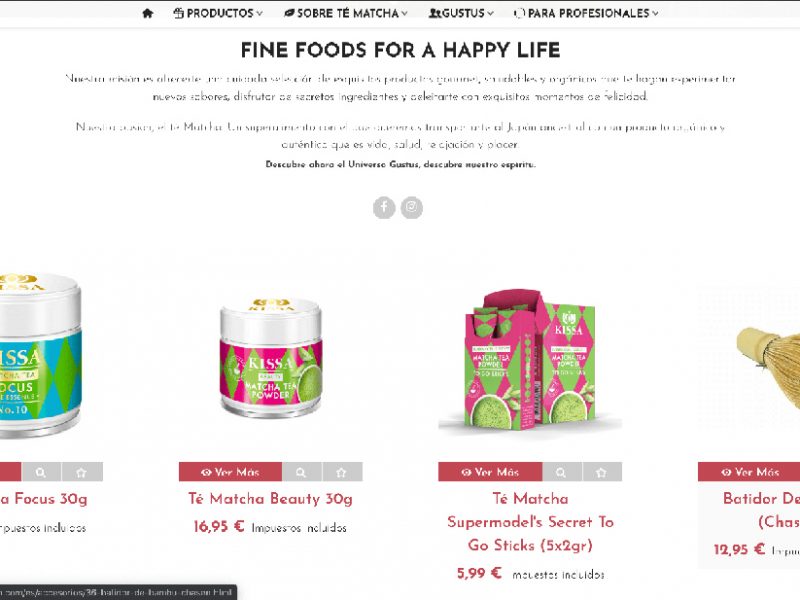Screen dimensions: 800x600
Task: Click Ver Más for Té Matcha Beauty
Action: [x=230, y=472]
